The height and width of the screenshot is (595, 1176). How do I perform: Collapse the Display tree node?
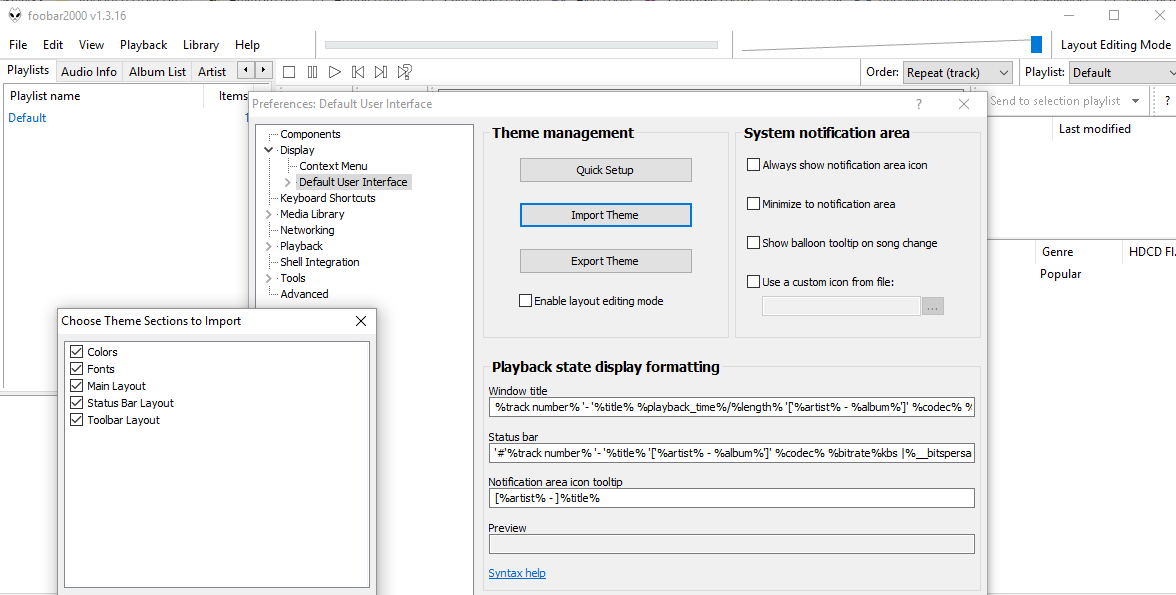[268, 150]
